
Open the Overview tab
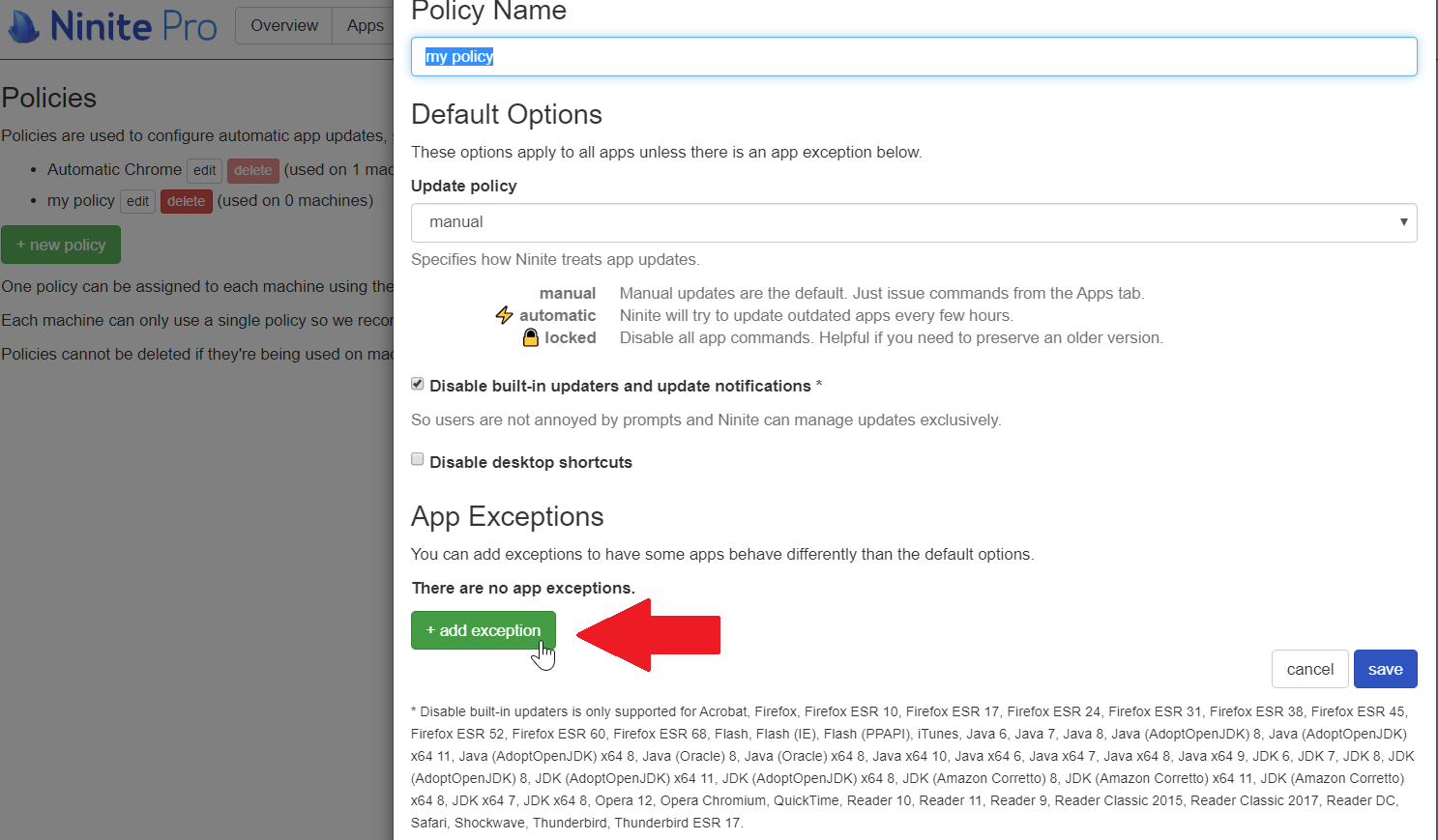[x=284, y=26]
